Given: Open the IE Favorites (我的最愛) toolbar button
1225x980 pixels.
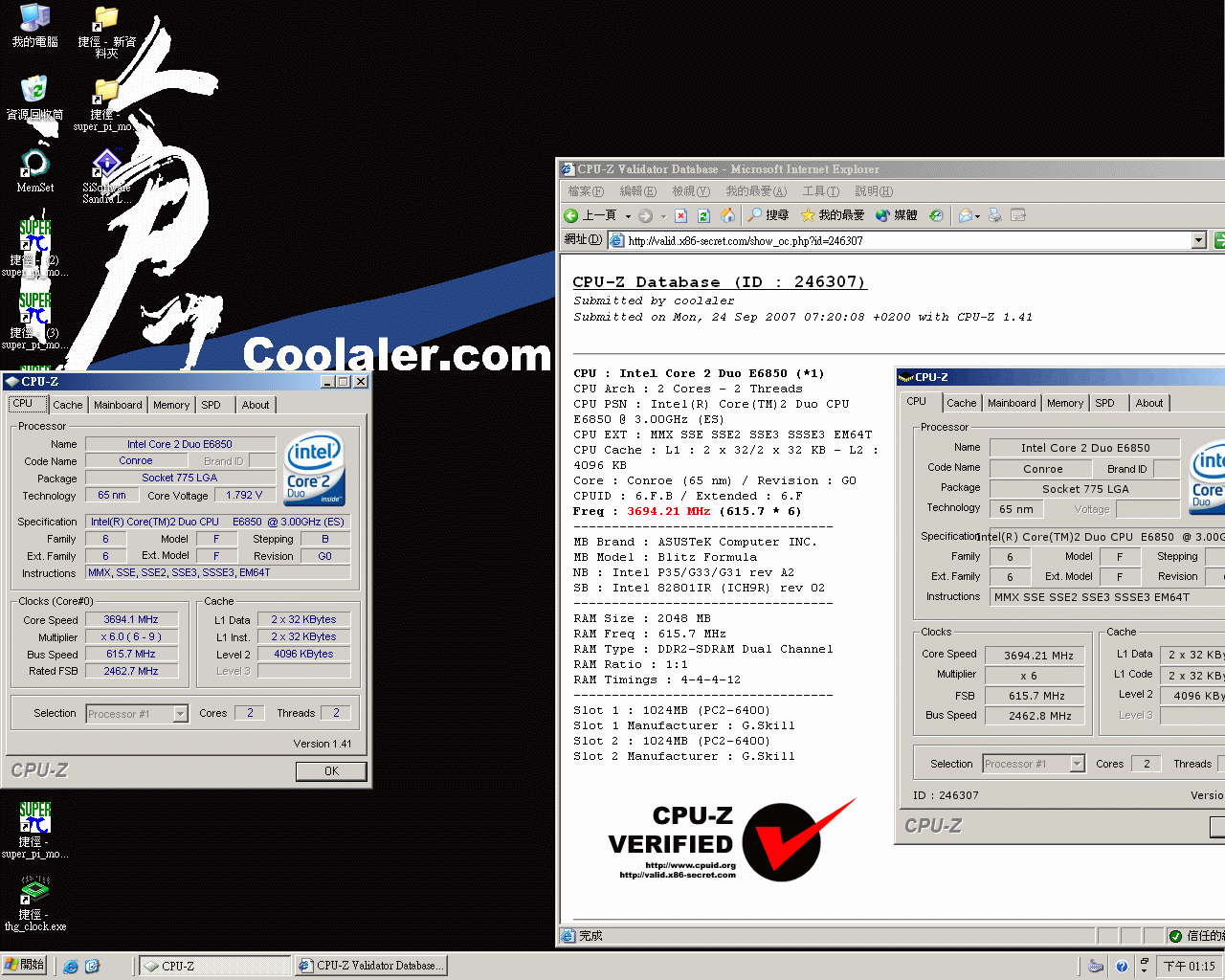Looking at the screenshot, I should pyautogui.click(x=833, y=215).
